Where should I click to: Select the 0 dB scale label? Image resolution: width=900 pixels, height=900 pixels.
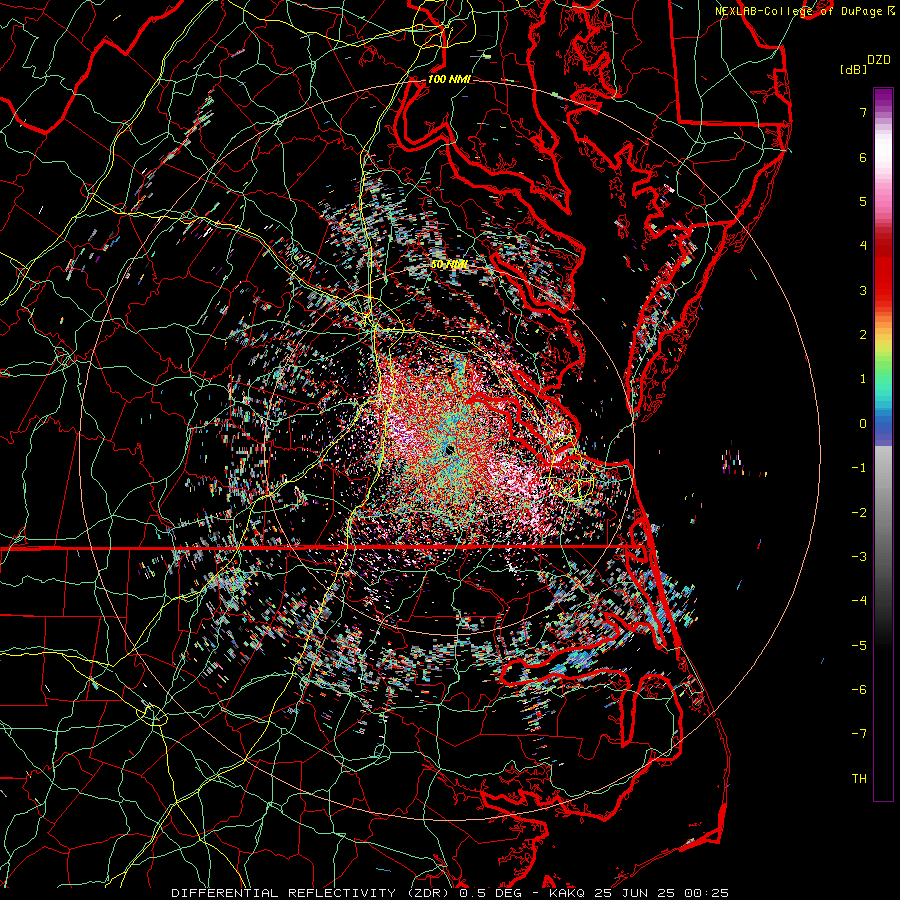click(x=863, y=424)
